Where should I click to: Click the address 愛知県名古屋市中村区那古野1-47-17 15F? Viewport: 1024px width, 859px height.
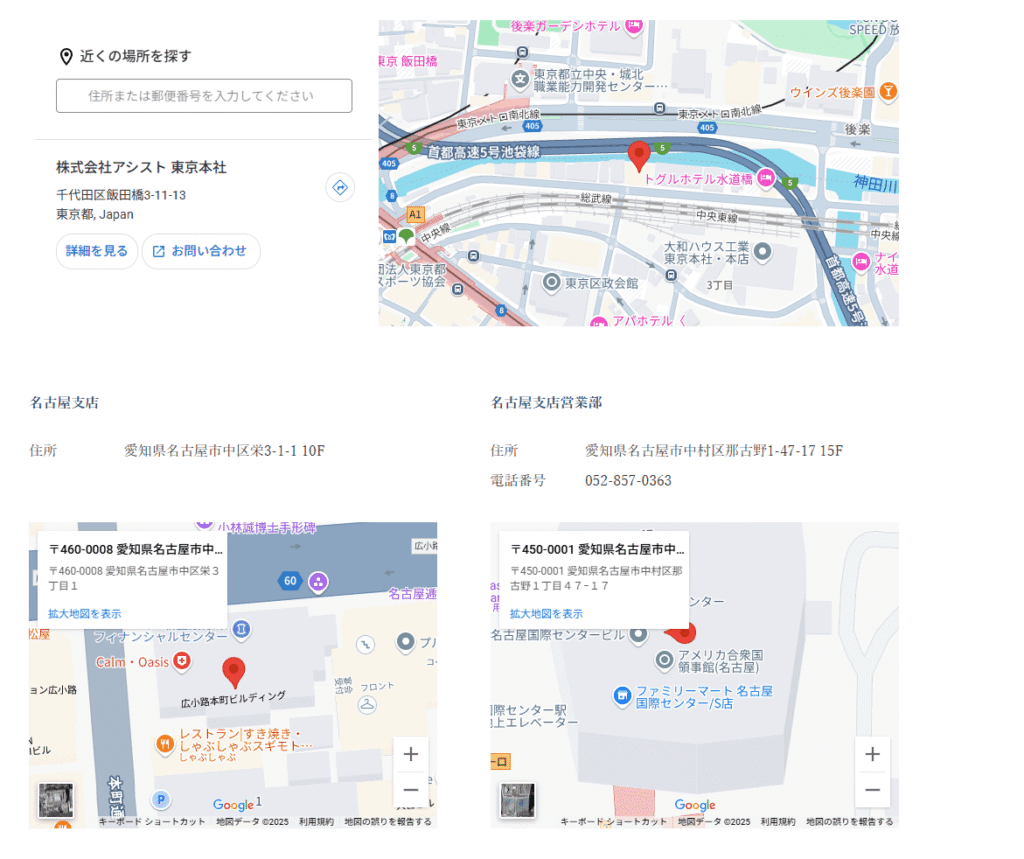pyautogui.click(x=714, y=451)
